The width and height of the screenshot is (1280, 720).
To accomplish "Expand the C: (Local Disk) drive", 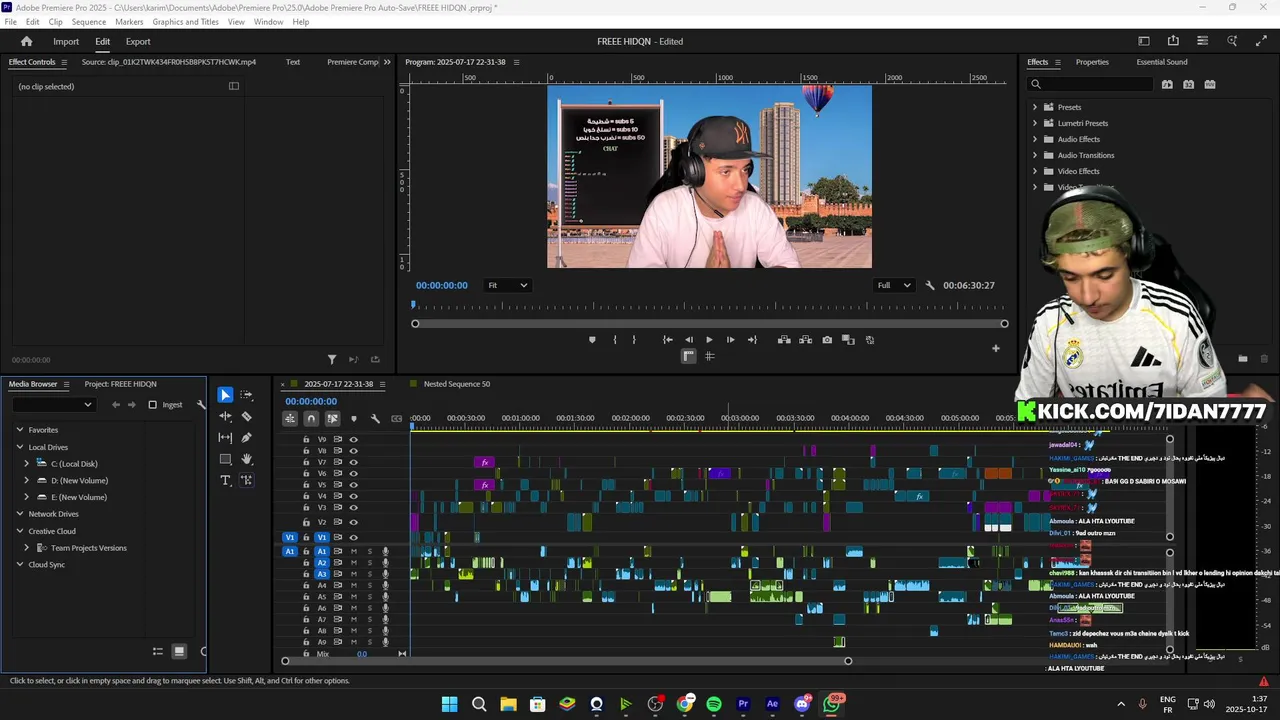I will (x=27, y=464).
